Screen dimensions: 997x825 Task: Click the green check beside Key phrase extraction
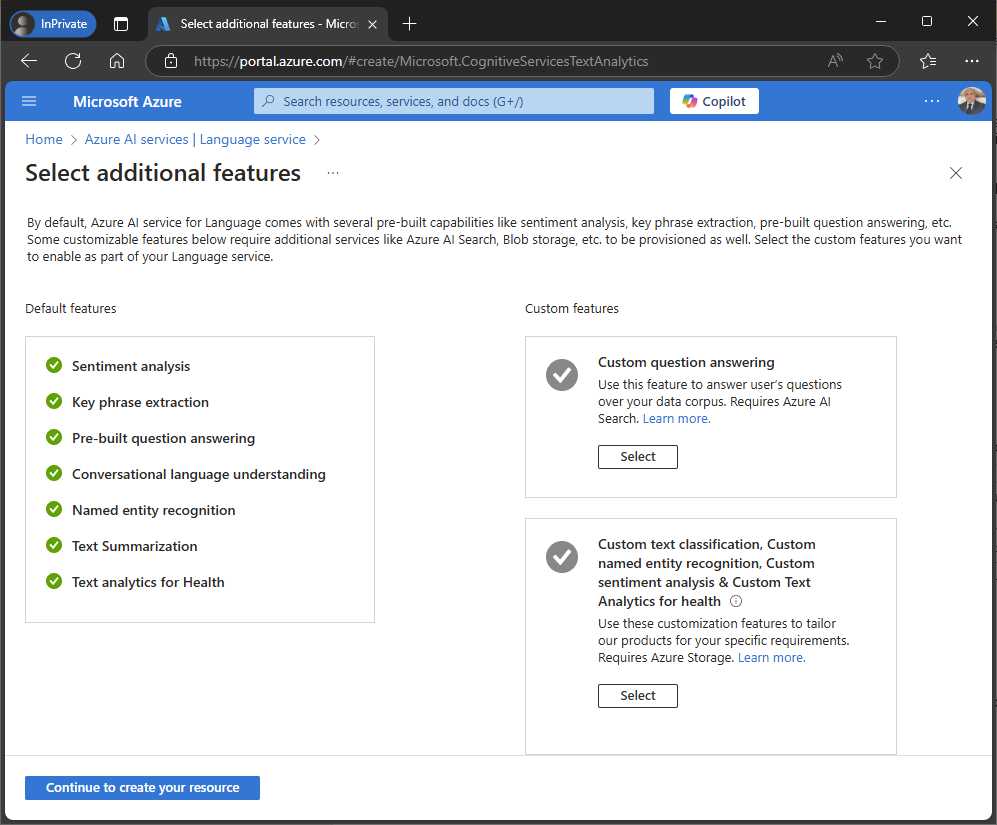(x=54, y=401)
